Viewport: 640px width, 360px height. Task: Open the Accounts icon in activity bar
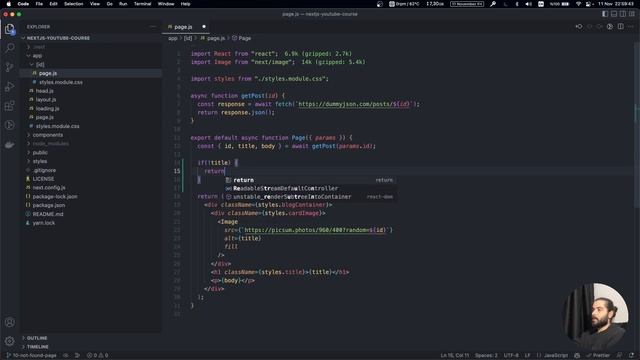coord(9,322)
